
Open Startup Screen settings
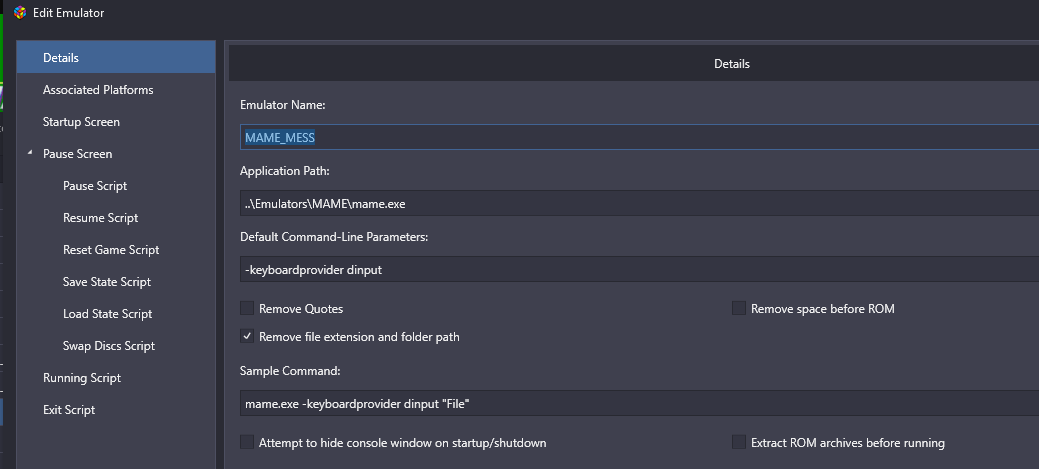tap(82, 122)
